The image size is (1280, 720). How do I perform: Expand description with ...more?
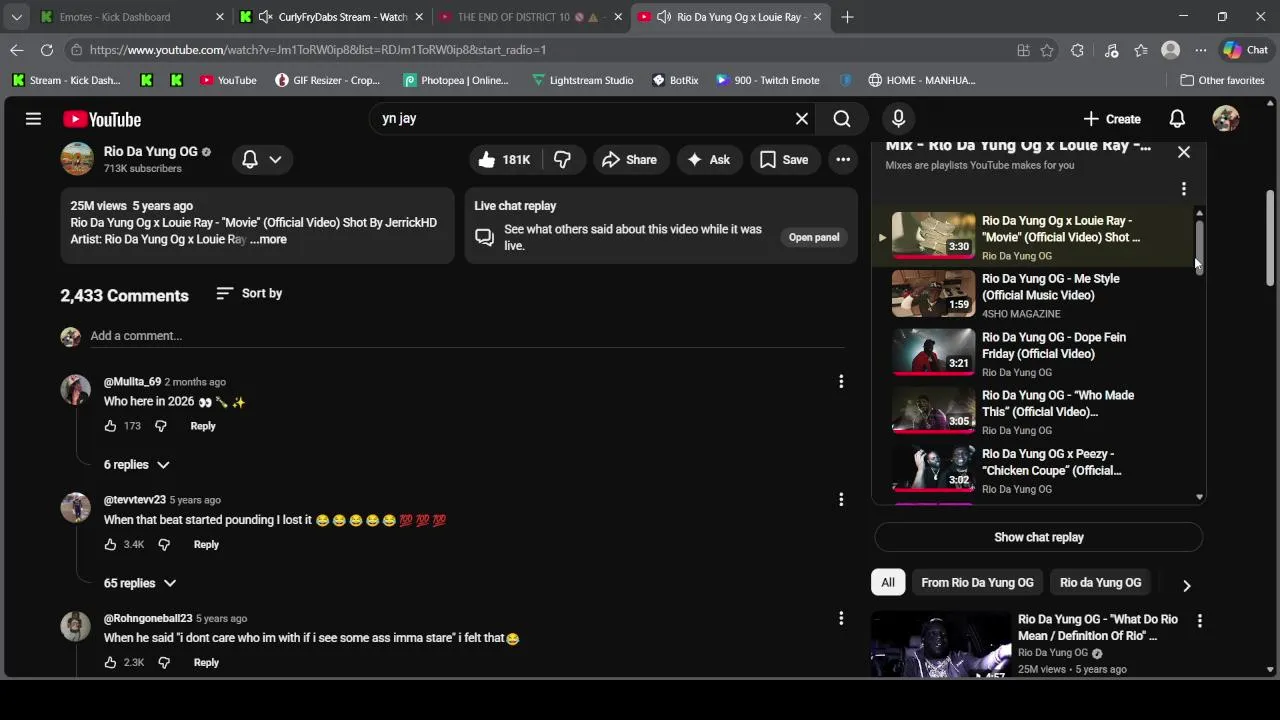click(x=268, y=239)
